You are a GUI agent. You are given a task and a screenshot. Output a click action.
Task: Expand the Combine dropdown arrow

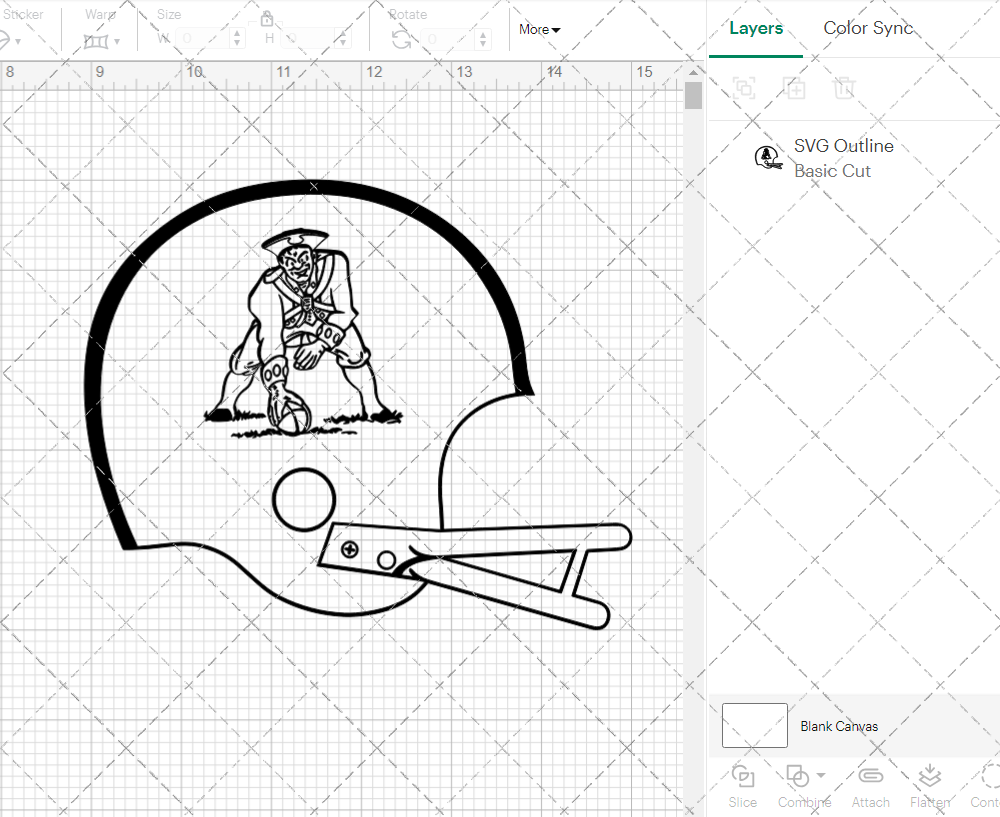click(x=821, y=775)
